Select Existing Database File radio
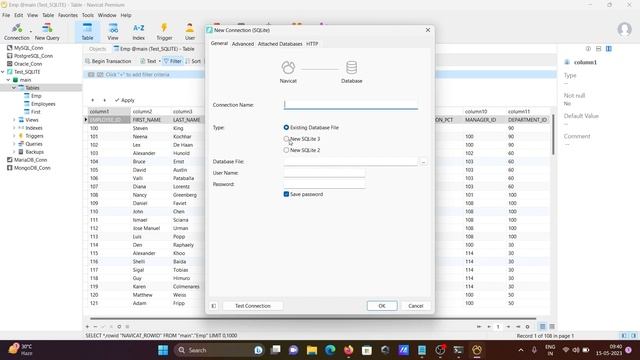Viewport: 640px width, 360px height. (286, 127)
